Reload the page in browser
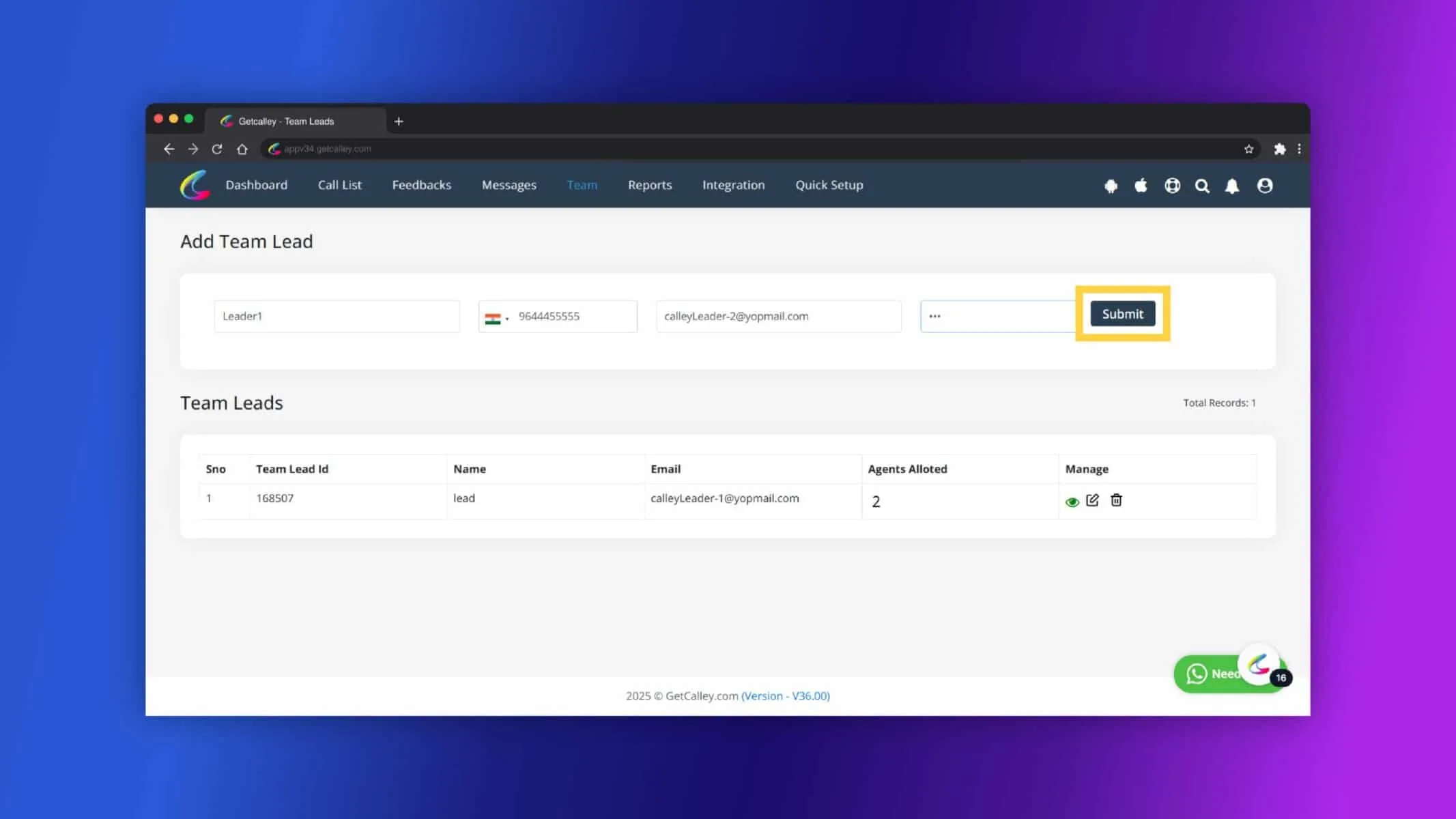Screen dimensions: 1456x819 tap(217, 149)
